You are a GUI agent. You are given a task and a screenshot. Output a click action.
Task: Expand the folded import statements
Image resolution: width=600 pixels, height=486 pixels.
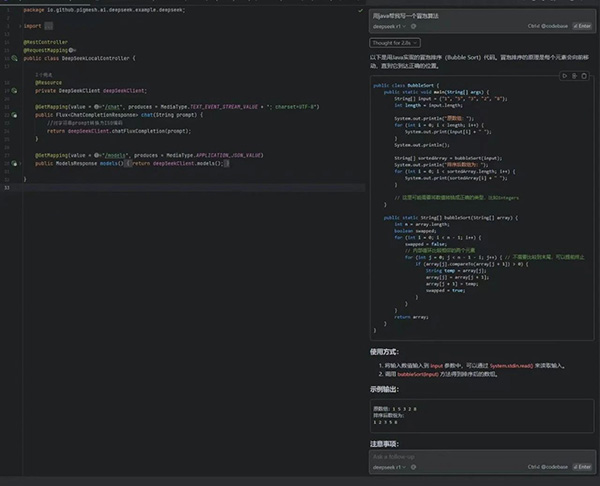[x=20, y=26]
